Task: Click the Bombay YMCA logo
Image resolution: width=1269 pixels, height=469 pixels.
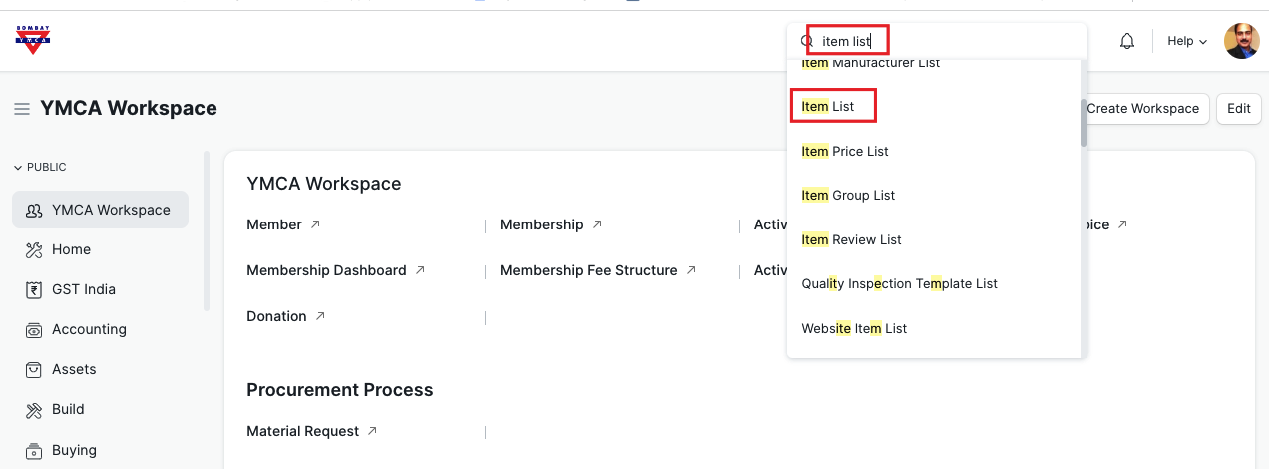Action: coord(32,40)
